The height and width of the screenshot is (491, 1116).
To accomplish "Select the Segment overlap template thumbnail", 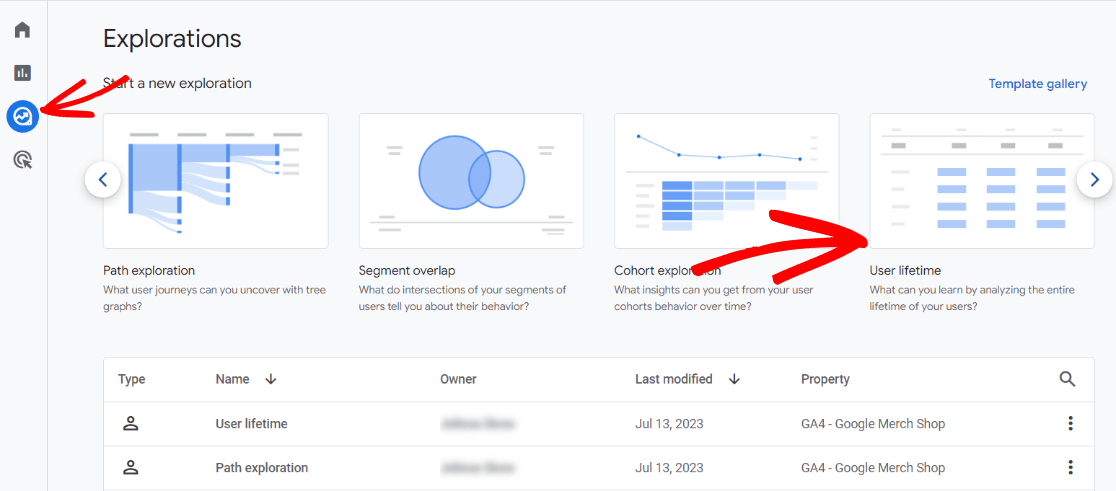I will click(471, 181).
